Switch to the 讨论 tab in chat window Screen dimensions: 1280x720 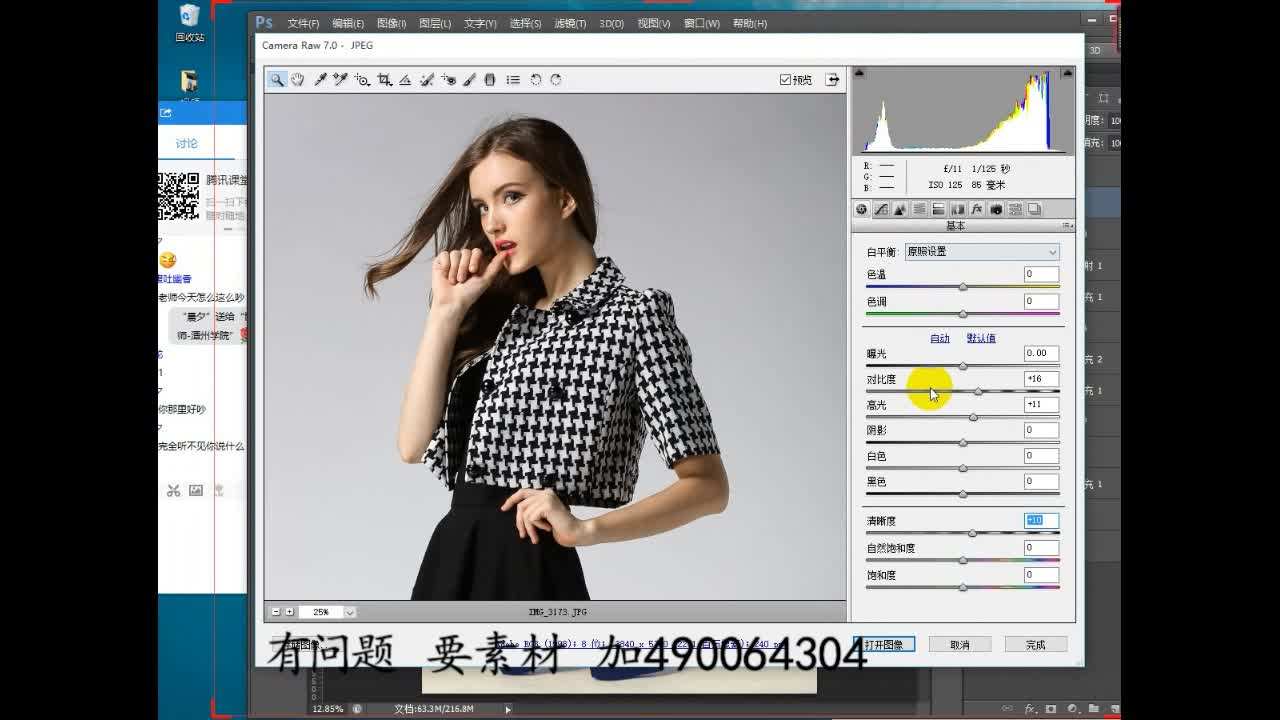[187, 144]
